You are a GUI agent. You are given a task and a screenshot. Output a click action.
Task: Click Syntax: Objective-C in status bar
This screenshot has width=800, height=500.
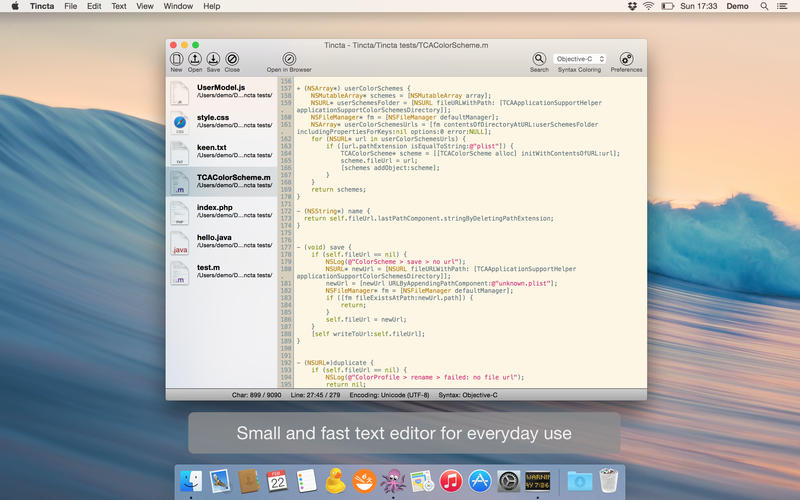[468, 395]
